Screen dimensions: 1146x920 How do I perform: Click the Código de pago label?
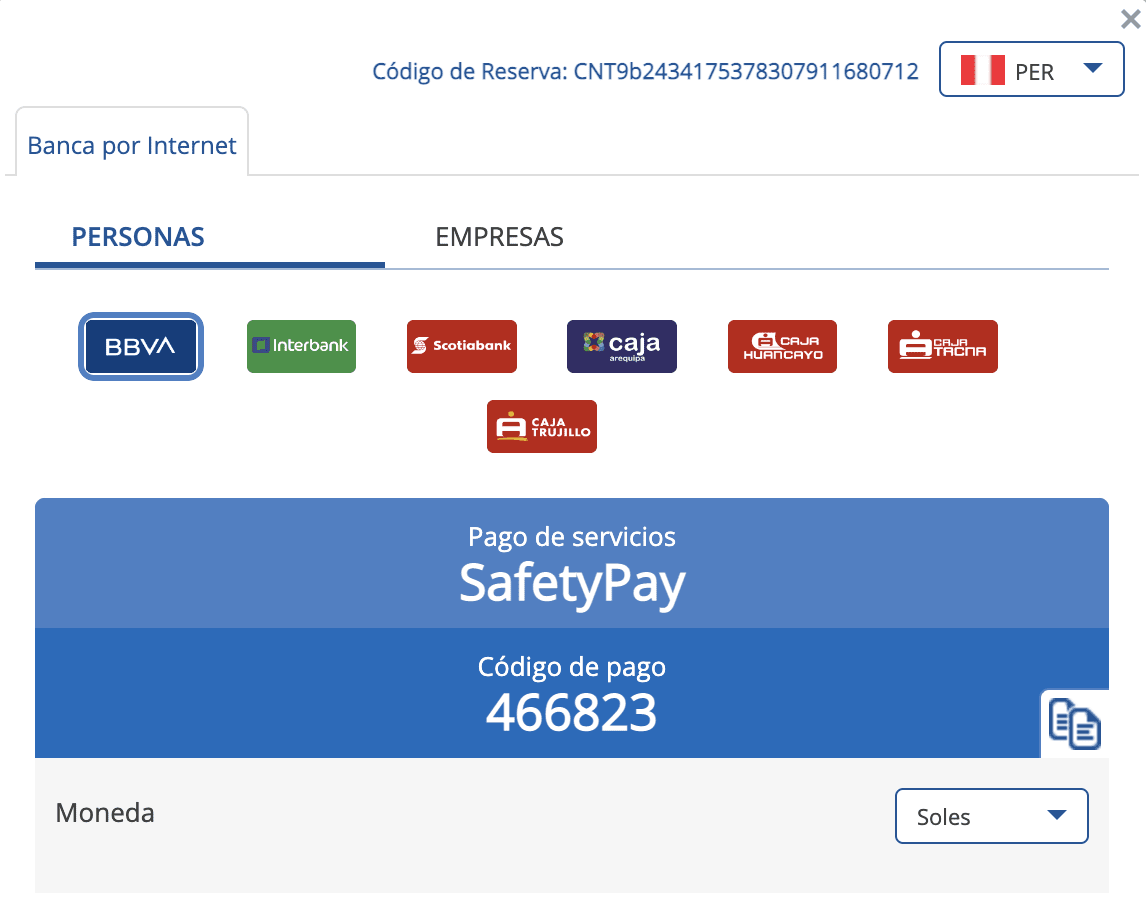pos(572,666)
